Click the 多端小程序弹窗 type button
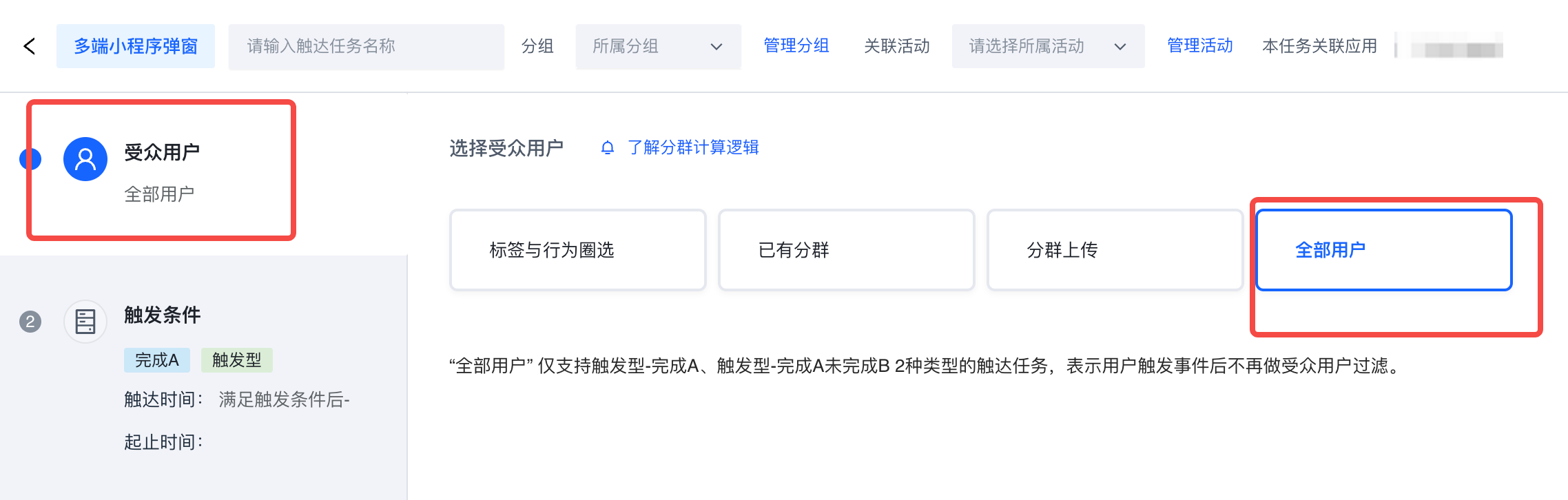 pos(136,46)
